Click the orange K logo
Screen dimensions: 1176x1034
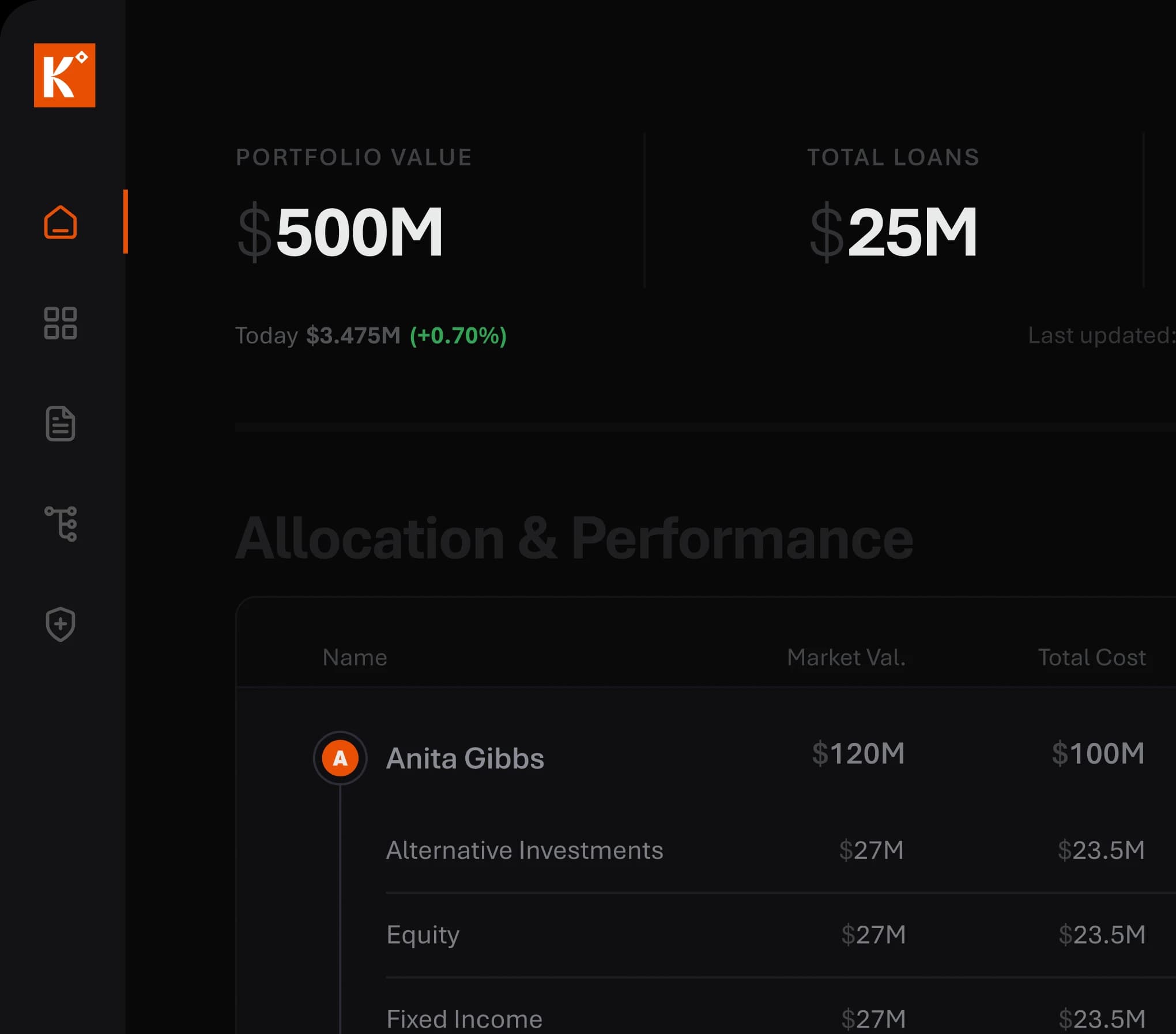pyautogui.click(x=65, y=75)
